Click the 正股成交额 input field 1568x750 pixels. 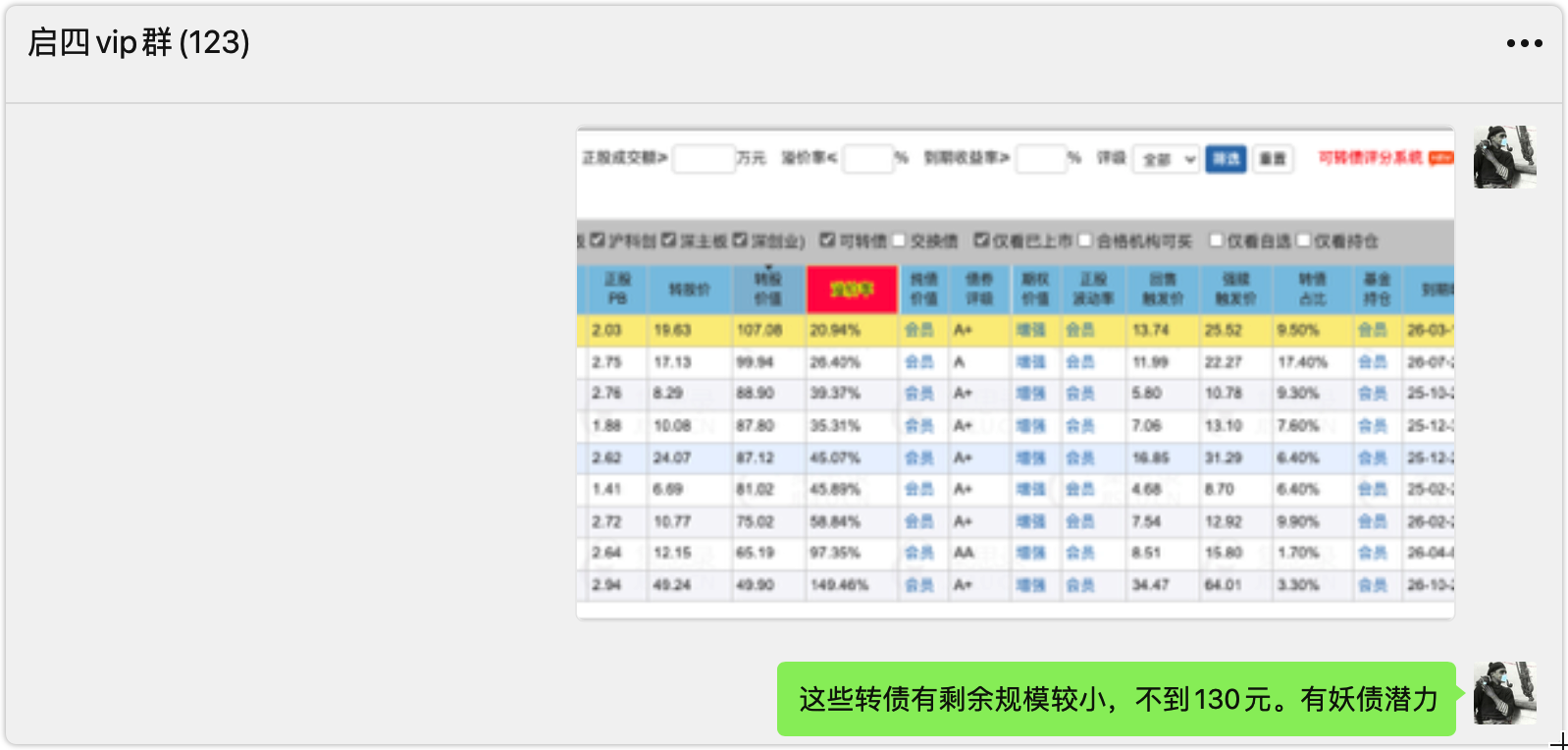pyautogui.click(x=703, y=159)
